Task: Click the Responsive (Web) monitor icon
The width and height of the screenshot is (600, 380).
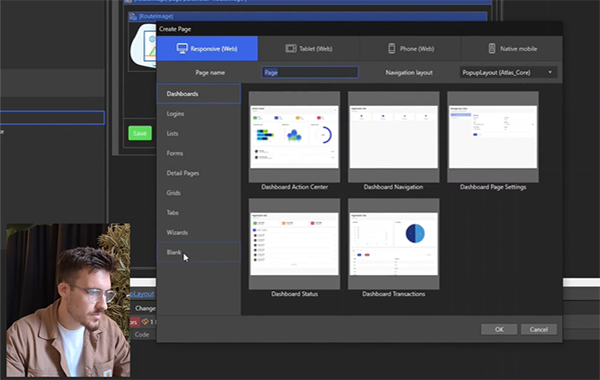Action: click(x=182, y=49)
